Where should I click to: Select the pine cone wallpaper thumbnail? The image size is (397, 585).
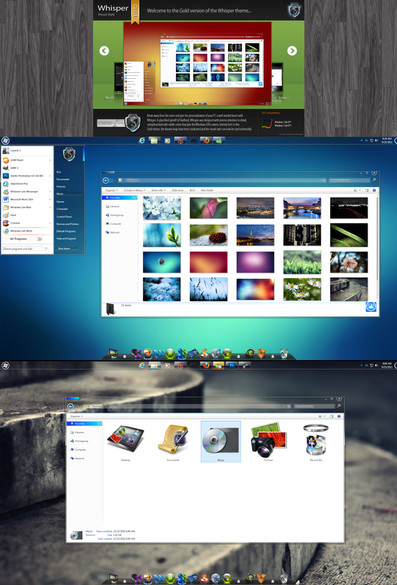[x=208, y=235]
